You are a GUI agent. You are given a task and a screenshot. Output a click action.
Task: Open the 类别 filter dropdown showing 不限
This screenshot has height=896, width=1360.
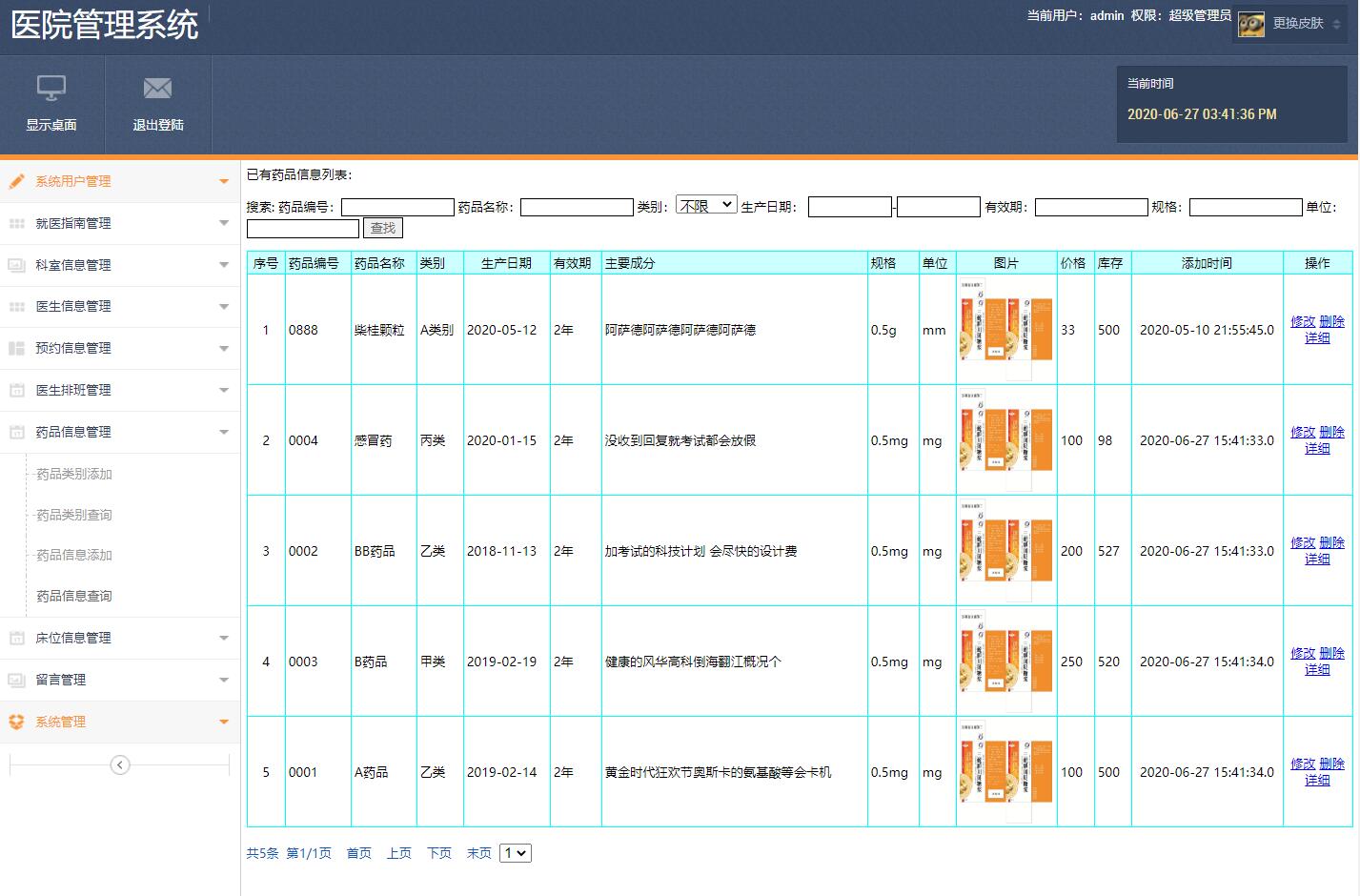click(706, 202)
